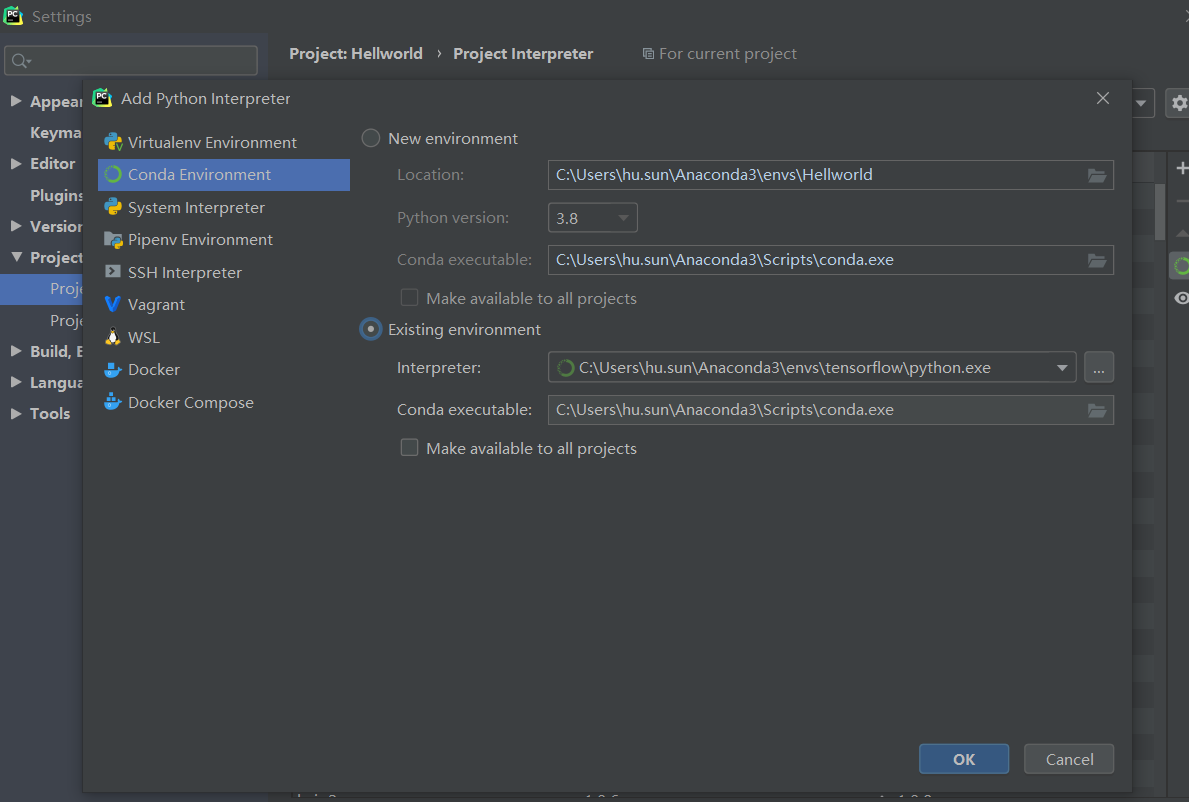The height and width of the screenshot is (802, 1189).
Task: Open the Project Interpreter breadcrumb
Action: tap(523, 53)
